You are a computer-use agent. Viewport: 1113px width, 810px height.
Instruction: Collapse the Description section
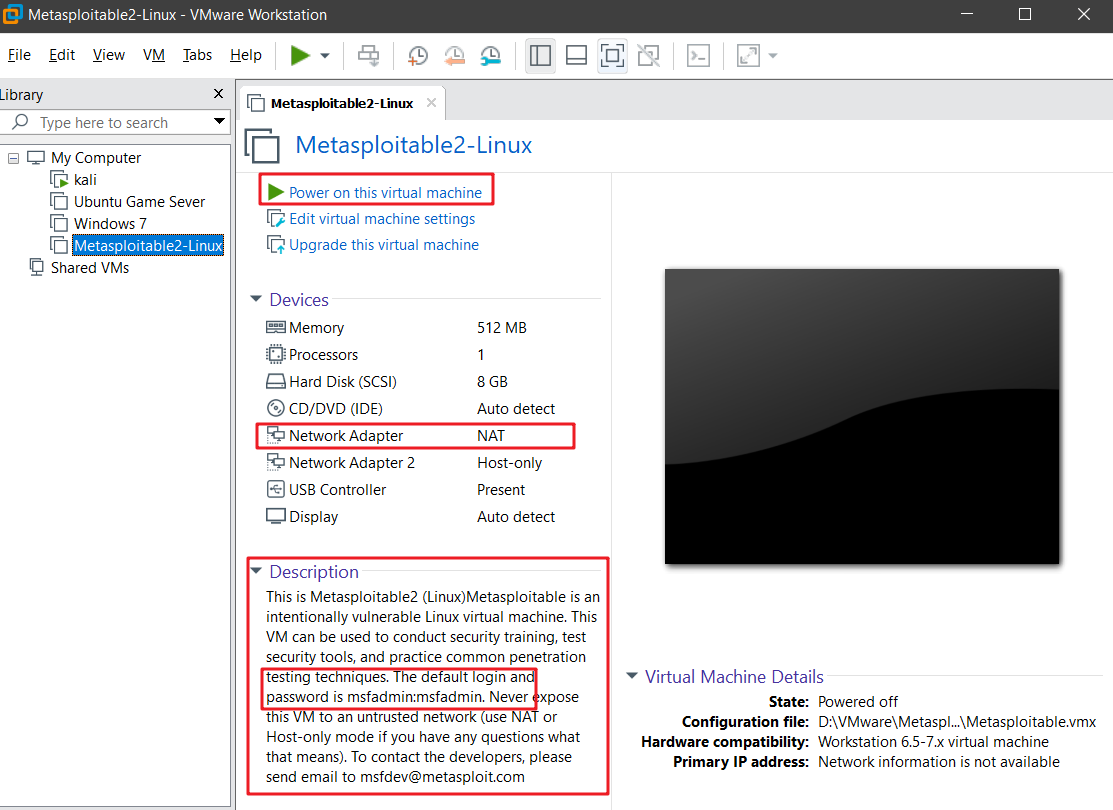(256, 571)
